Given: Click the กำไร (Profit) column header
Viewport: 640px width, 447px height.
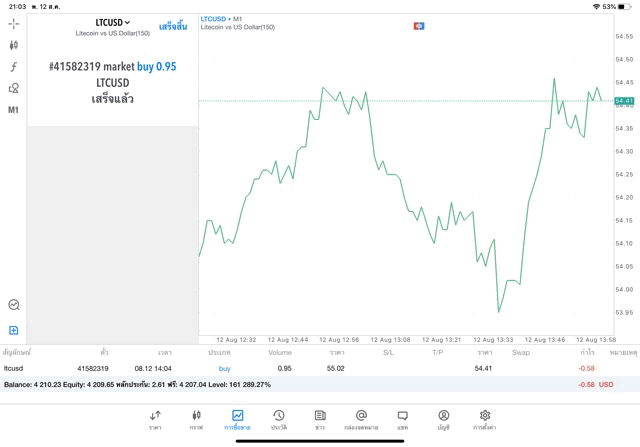Looking at the screenshot, I should [x=587, y=353].
